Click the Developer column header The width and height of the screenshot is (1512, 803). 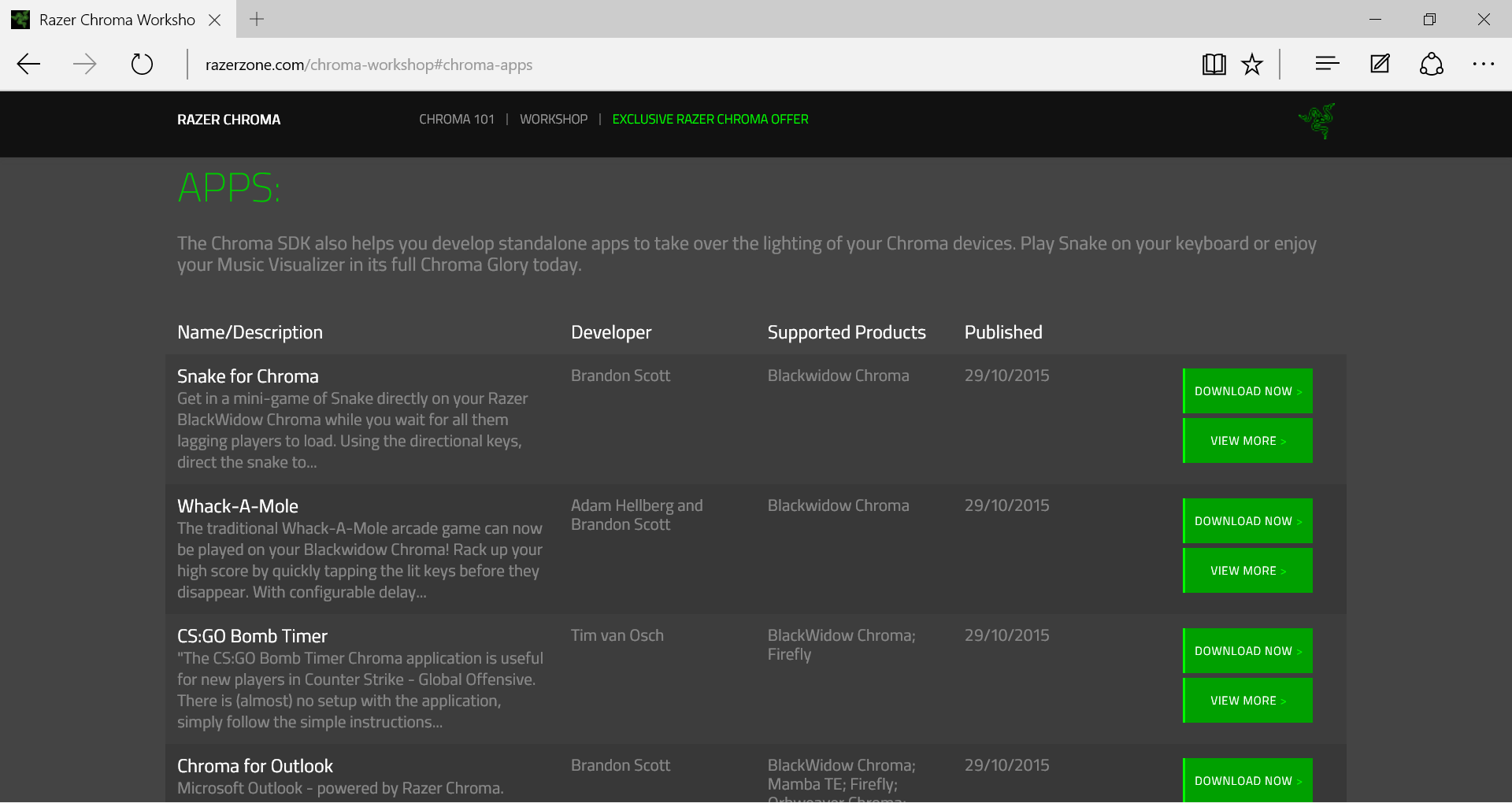tap(611, 332)
